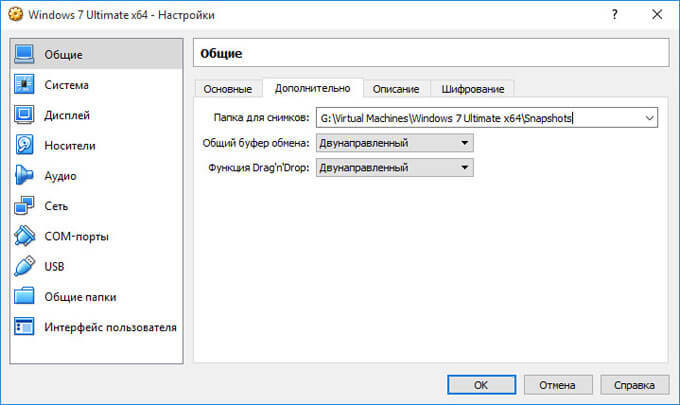
Task: Open the Носители disk icon
Action: [x=26, y=145]
